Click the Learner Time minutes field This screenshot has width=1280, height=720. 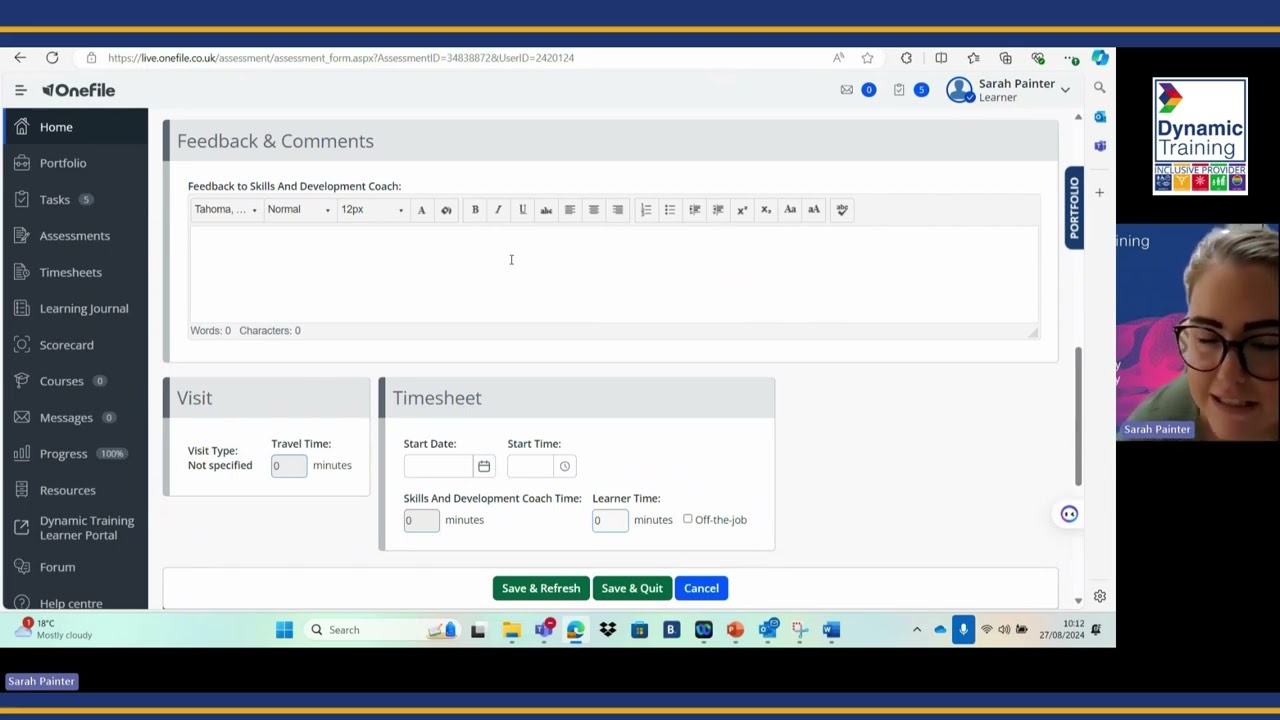pos(610,520)
